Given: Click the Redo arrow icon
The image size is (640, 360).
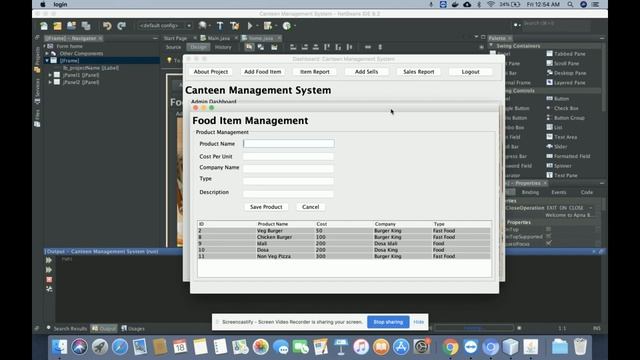Looking at the screenshot, I should pos(122,26).
